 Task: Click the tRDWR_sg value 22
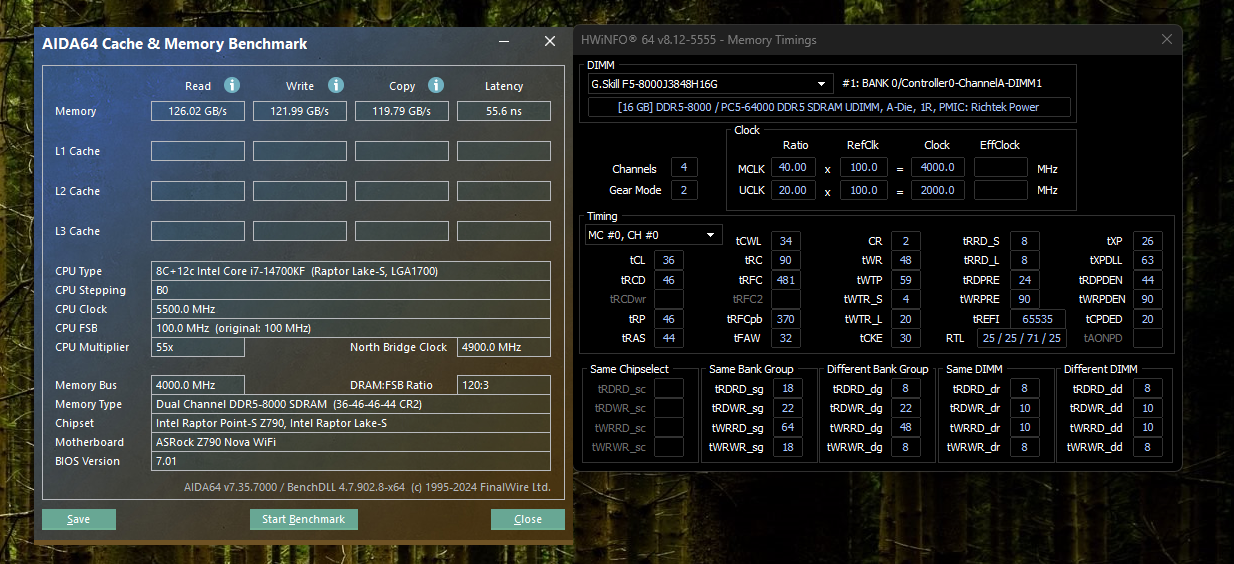click(786, 408)
